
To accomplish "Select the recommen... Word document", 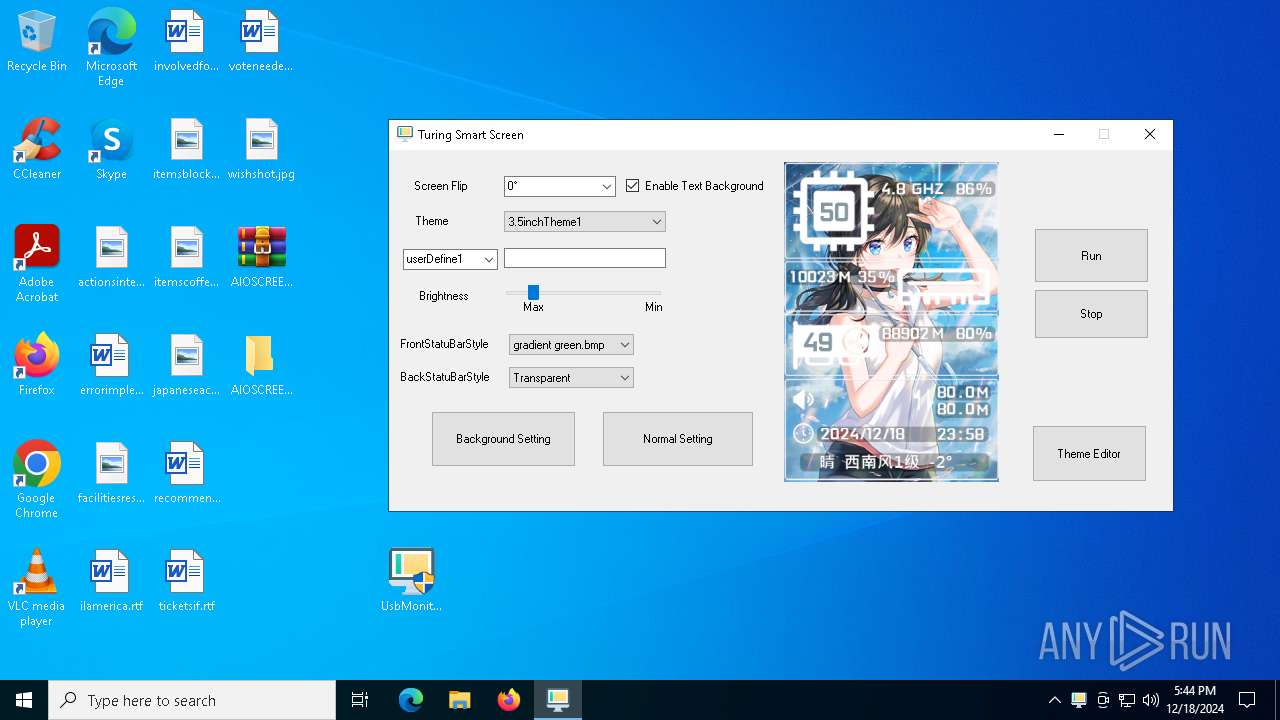I will [186, 473].
